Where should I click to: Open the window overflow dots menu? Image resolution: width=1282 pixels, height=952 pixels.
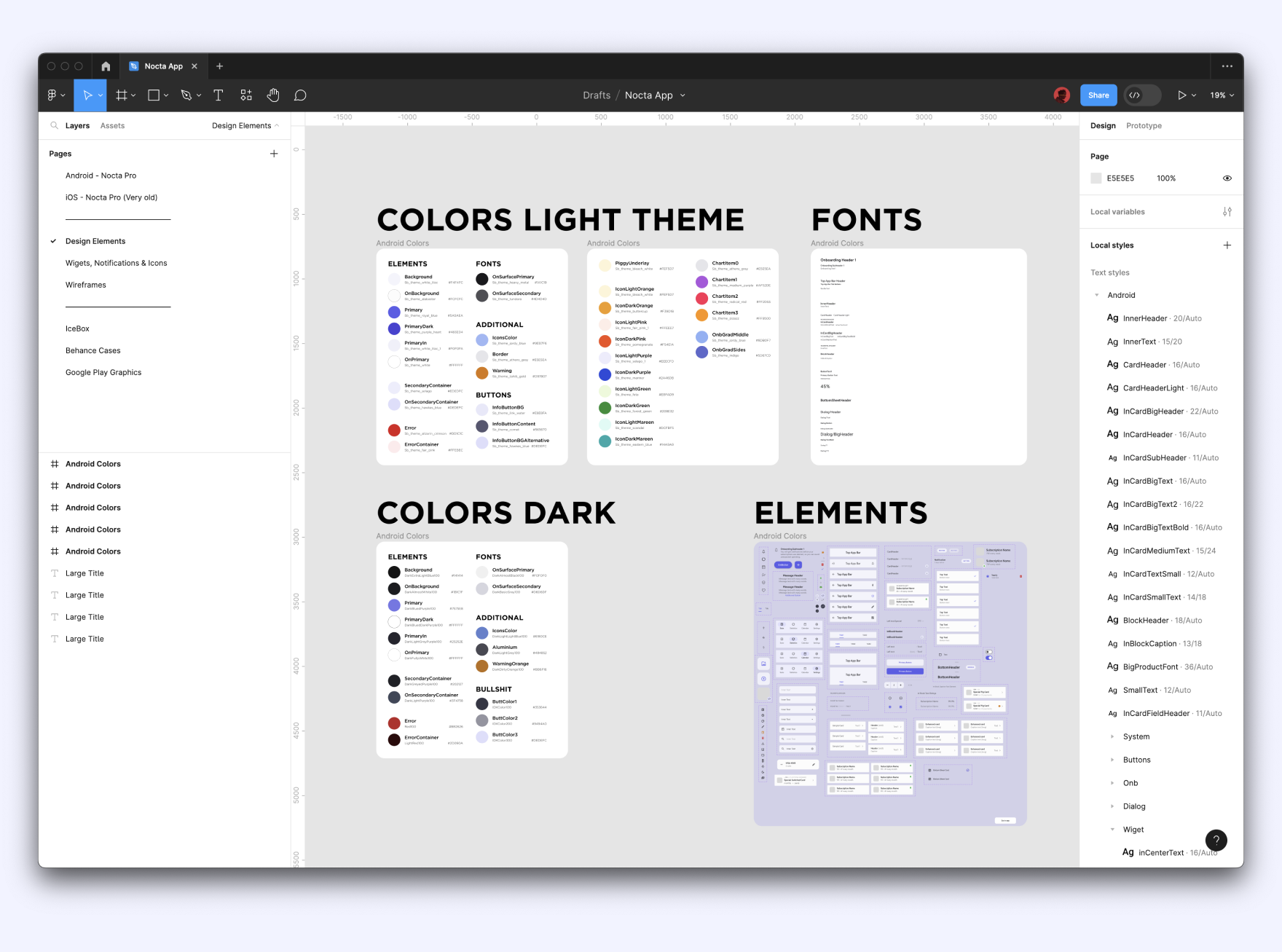(1227, 66)
